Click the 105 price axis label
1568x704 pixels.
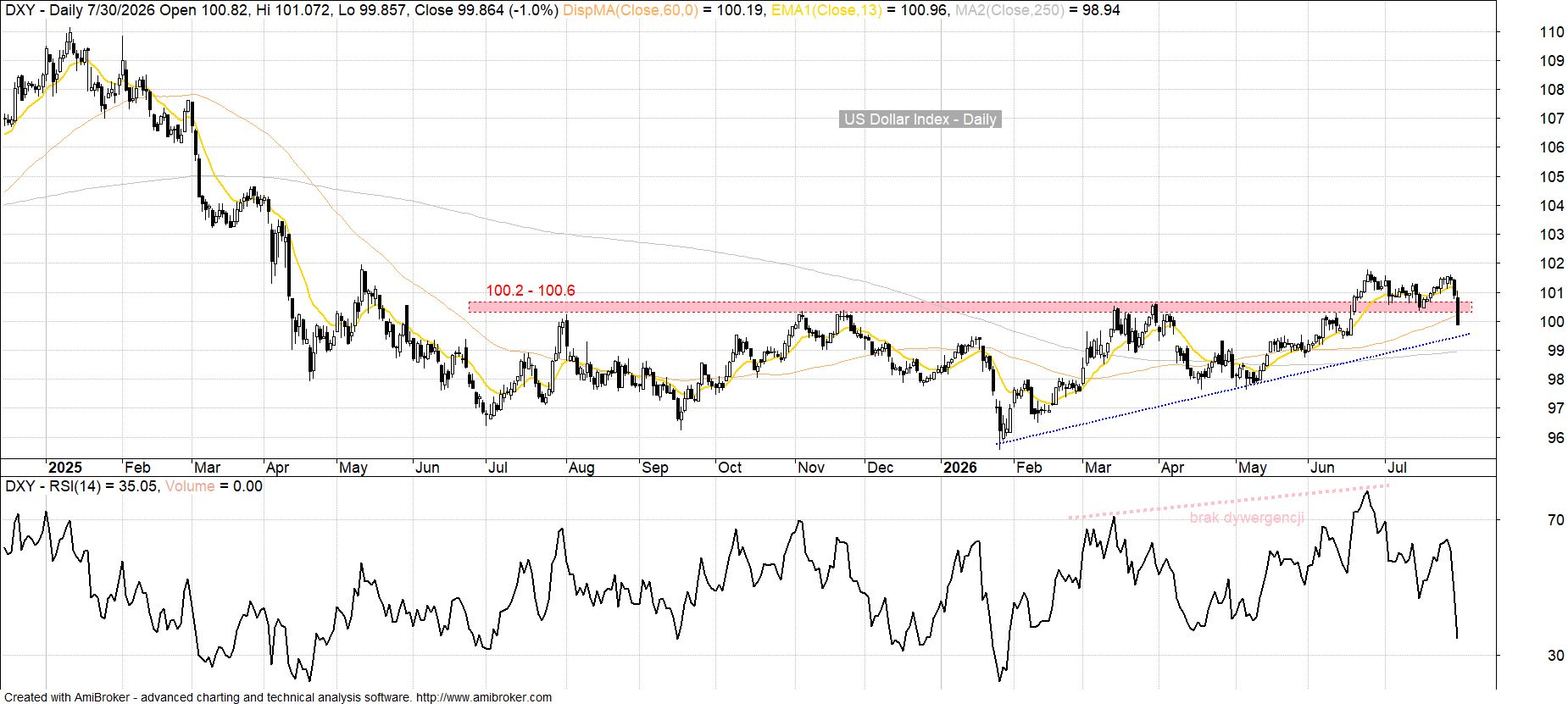[1552, 177]
